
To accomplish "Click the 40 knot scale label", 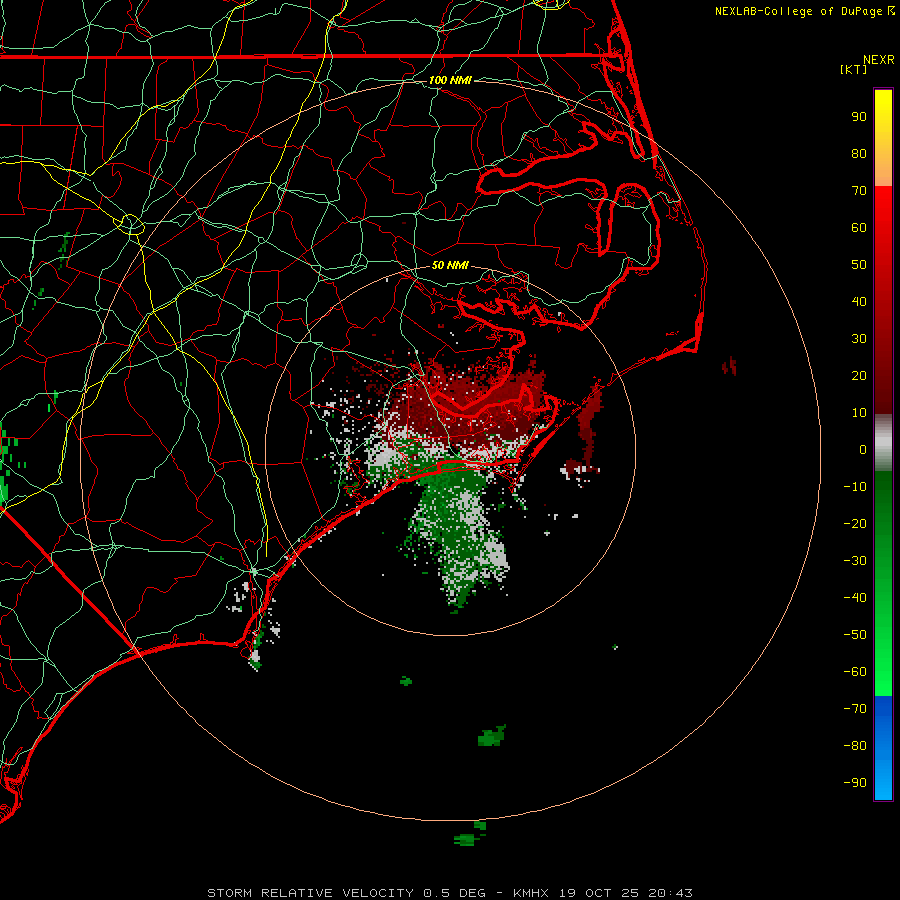I will [x=859, y=301].
